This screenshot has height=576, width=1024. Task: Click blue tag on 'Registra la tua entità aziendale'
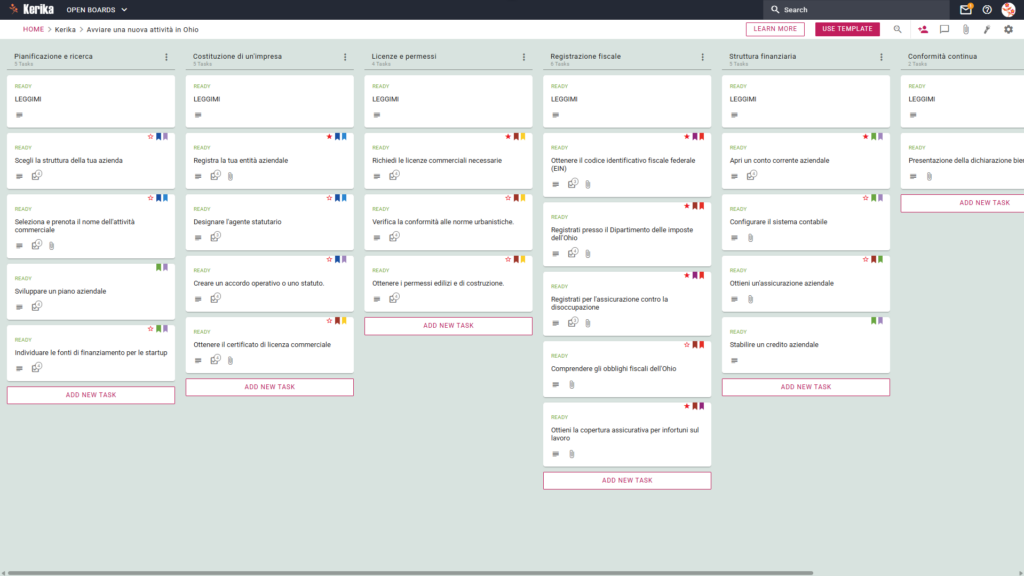click(338, 136)
